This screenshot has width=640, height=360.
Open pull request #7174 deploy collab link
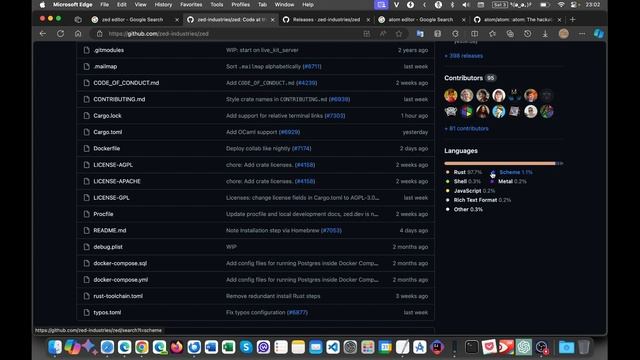point(302,148)
